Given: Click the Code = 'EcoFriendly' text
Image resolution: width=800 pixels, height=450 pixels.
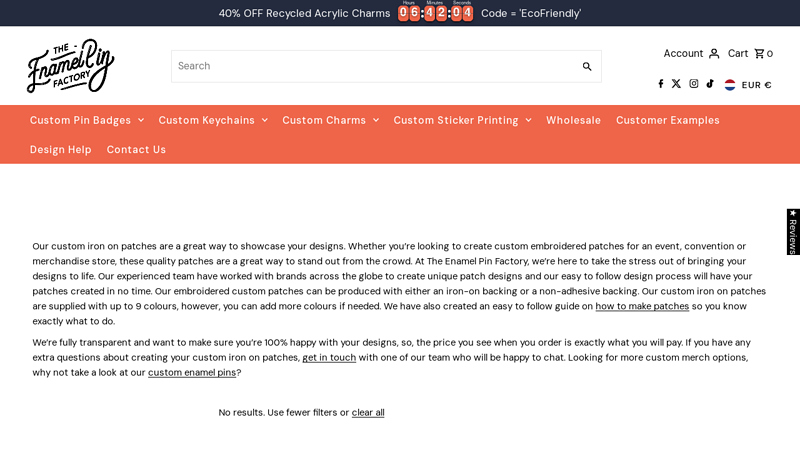Looking at the screenshot, I should pyautogui.click(x=531, y=14).
